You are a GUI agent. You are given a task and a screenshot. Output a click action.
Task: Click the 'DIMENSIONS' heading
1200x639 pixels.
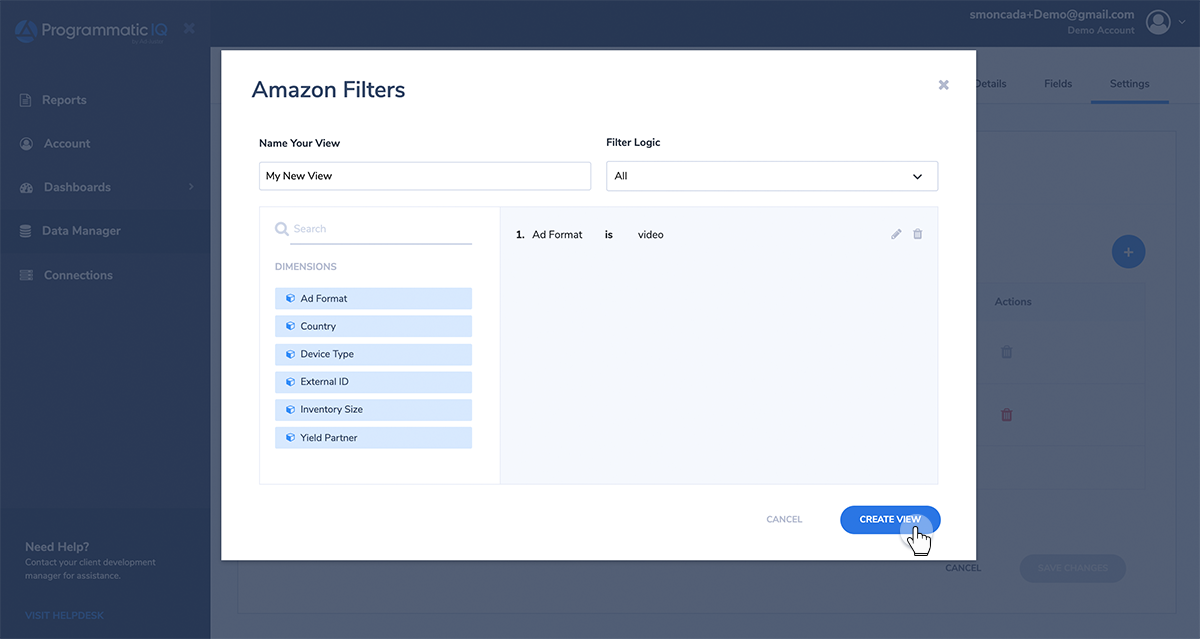[306, 267]
